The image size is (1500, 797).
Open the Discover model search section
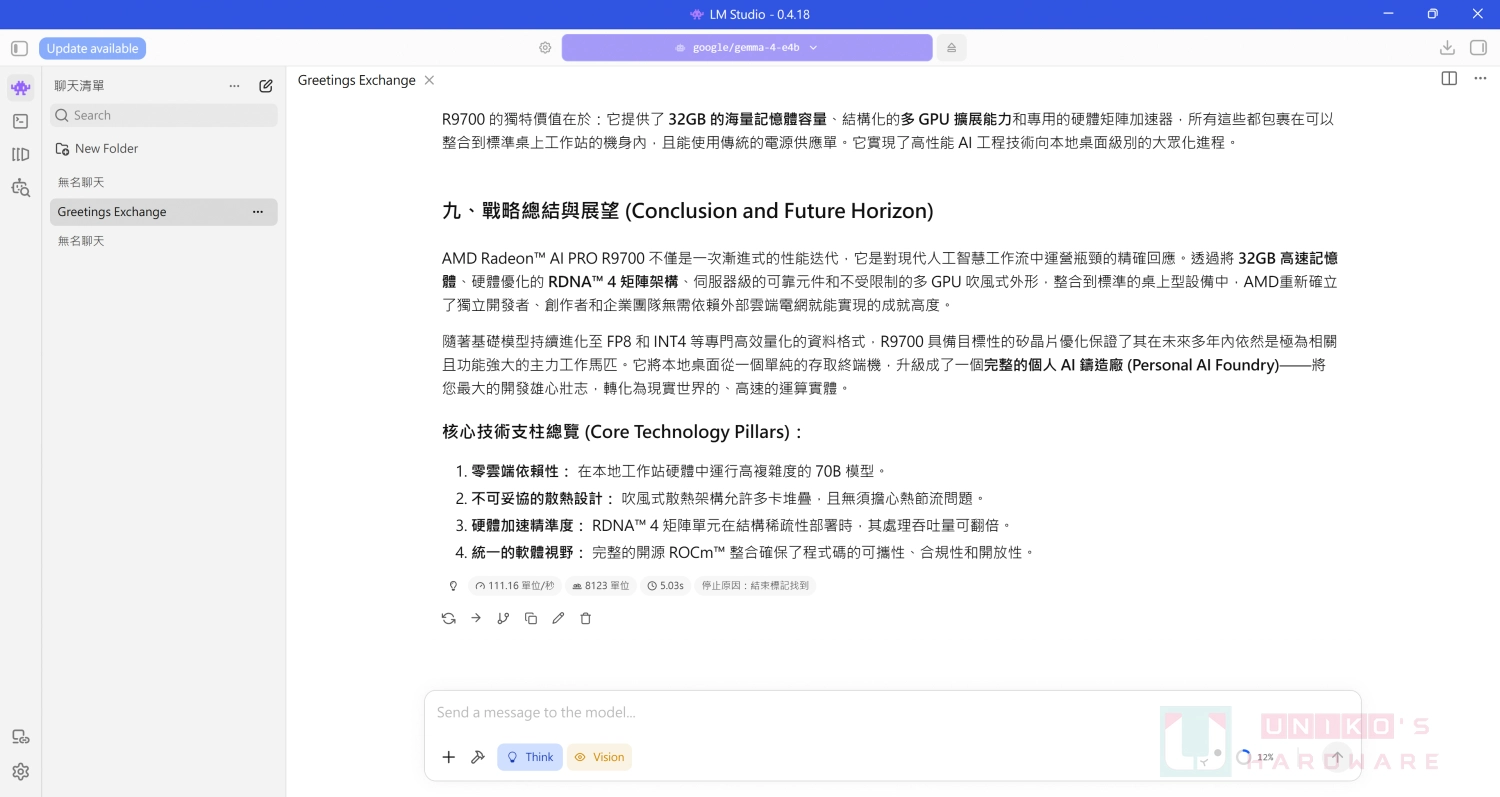[x=20, y=187]
